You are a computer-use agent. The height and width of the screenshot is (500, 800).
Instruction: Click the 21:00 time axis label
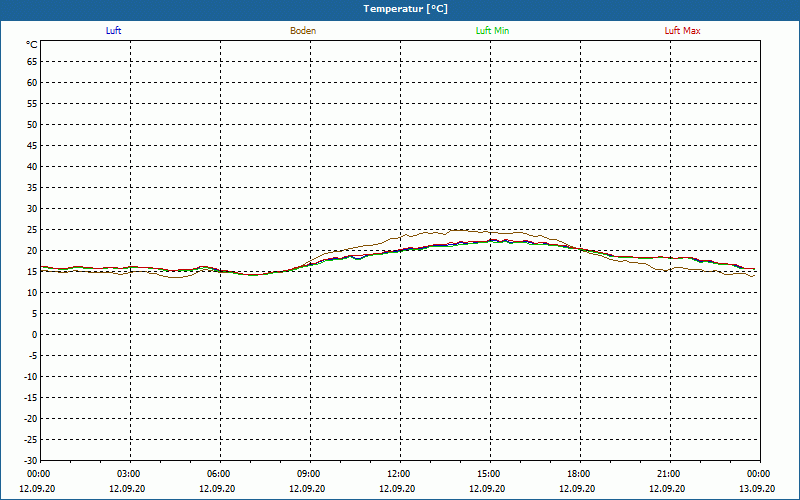pos(669,474)
